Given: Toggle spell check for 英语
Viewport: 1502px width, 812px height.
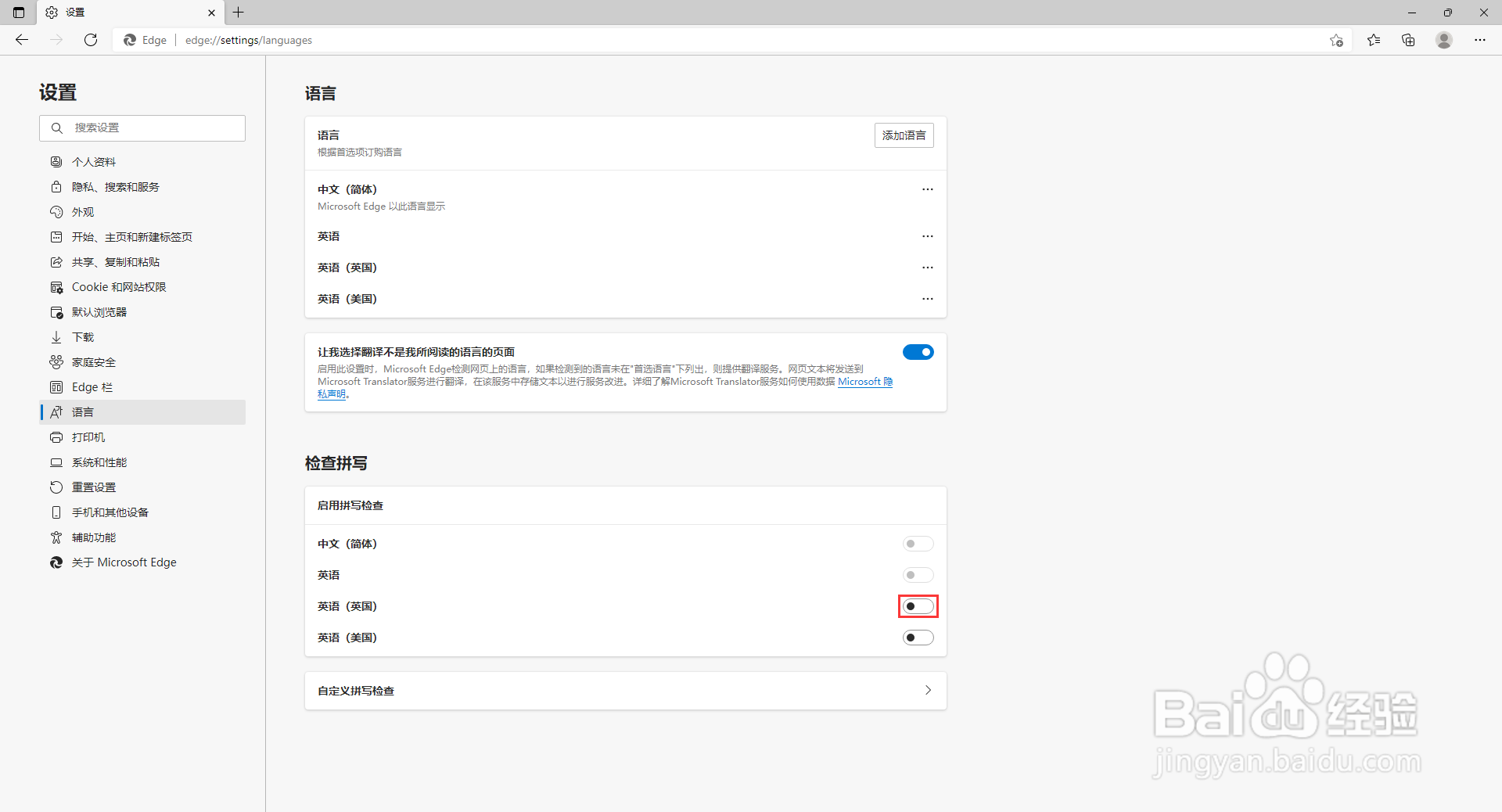Looking at the screenshot, I should pyautogui.click(x=918, y=575).
